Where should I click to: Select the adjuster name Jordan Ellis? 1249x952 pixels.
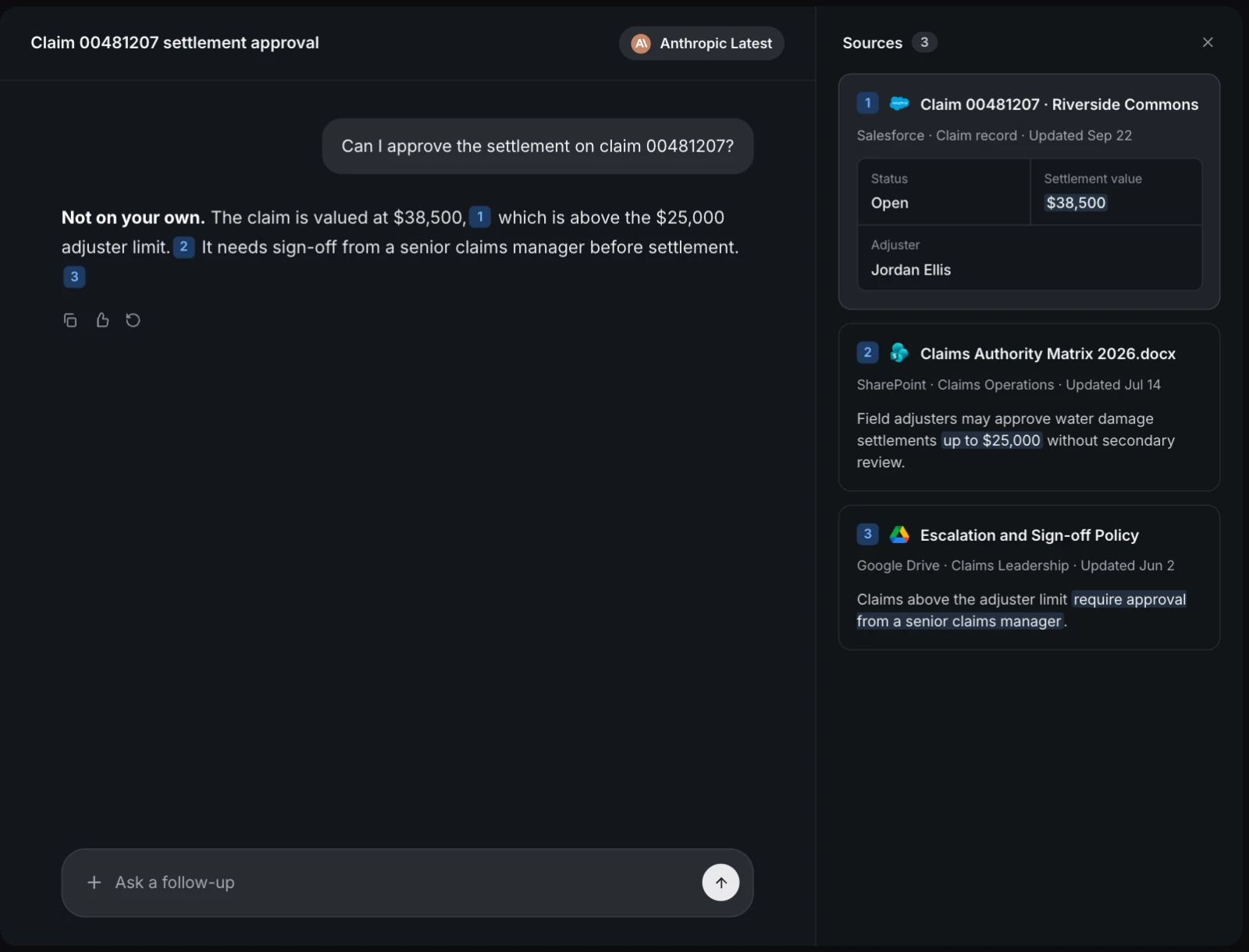911,270
